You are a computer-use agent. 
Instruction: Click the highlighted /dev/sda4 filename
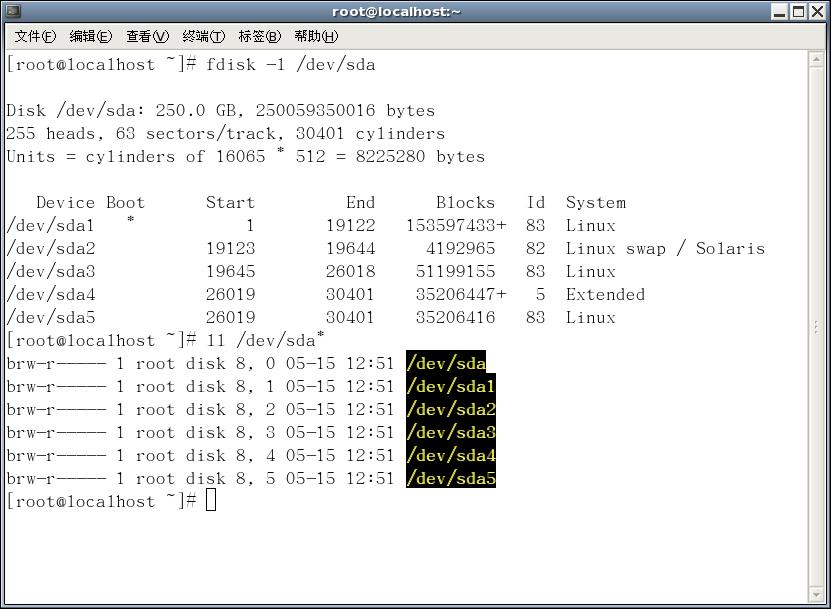click(x=451, y=455)
